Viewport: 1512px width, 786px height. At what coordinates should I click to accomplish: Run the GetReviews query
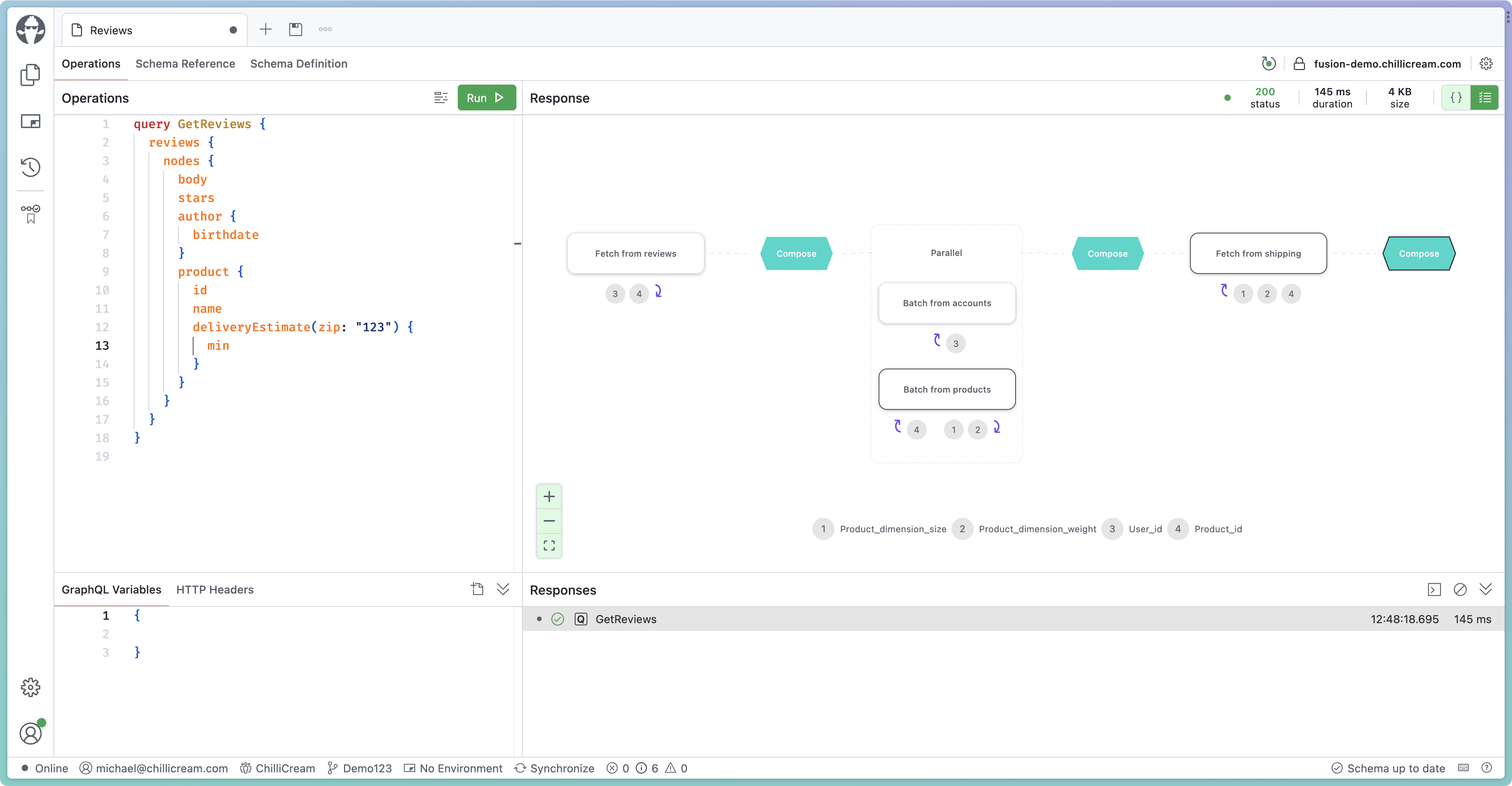coord(487,98)
